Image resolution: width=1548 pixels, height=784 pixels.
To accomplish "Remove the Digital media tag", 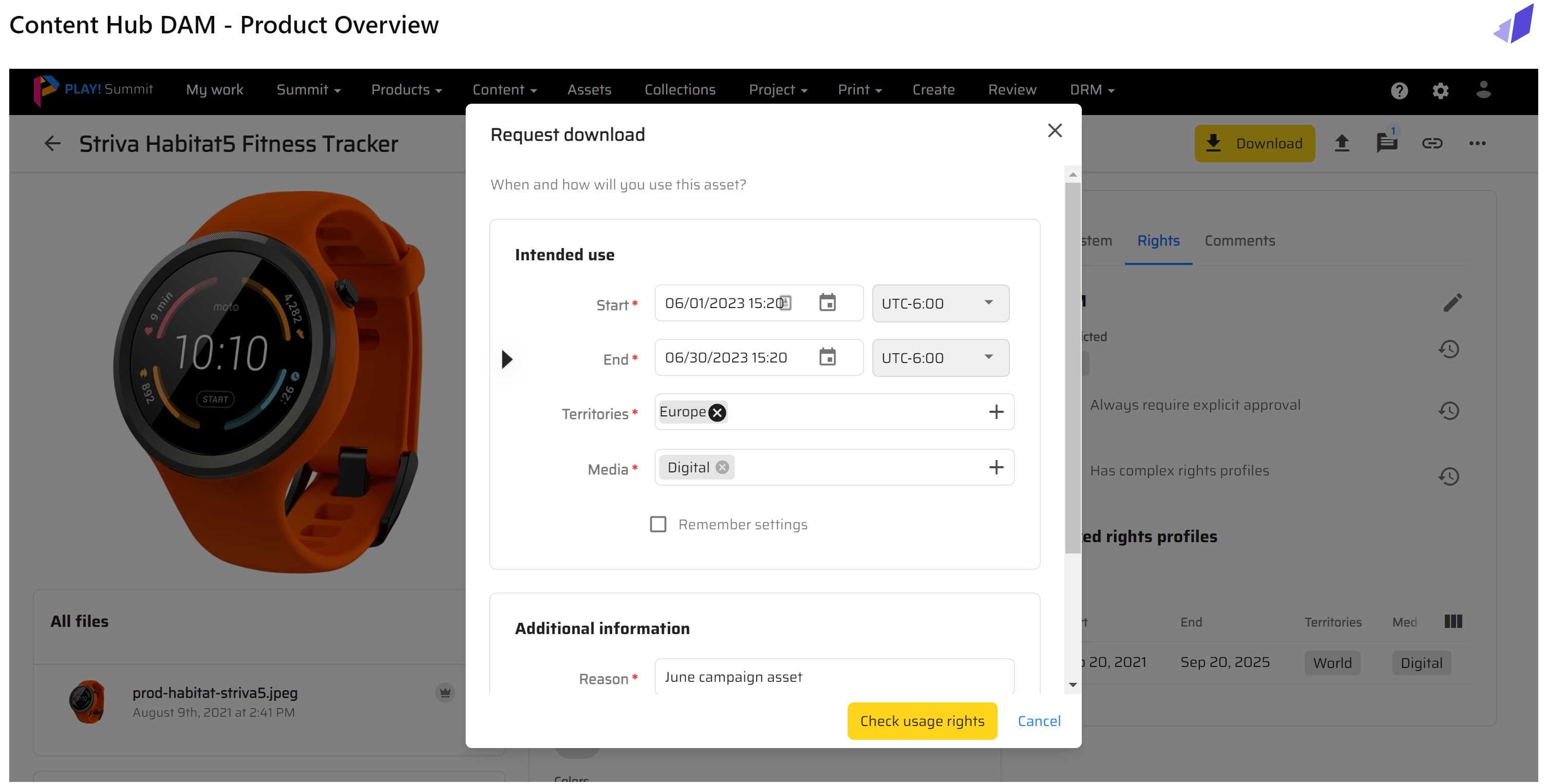I will 722,467.
